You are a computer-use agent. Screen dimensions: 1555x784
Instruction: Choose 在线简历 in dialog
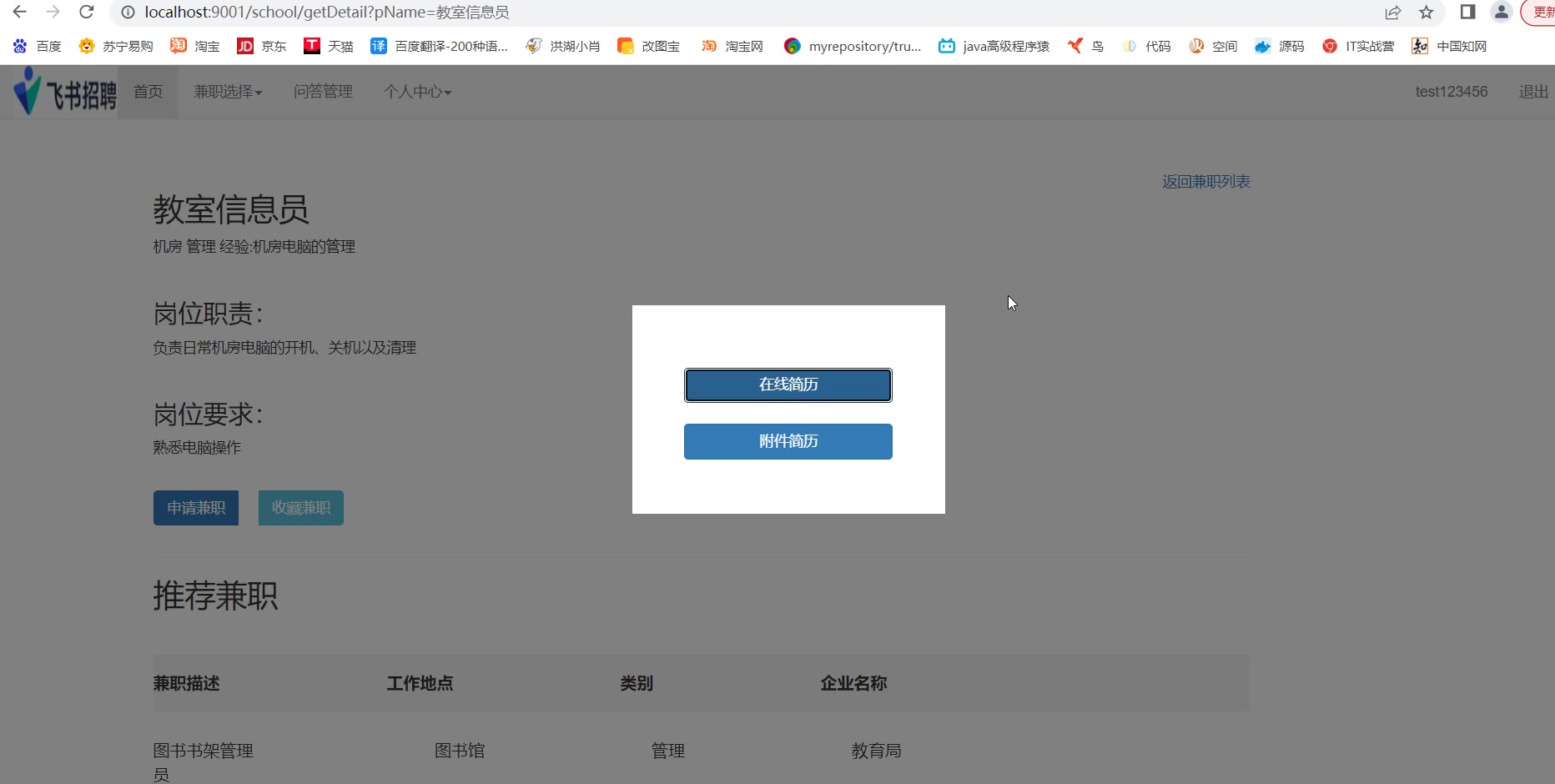(788, 385)
